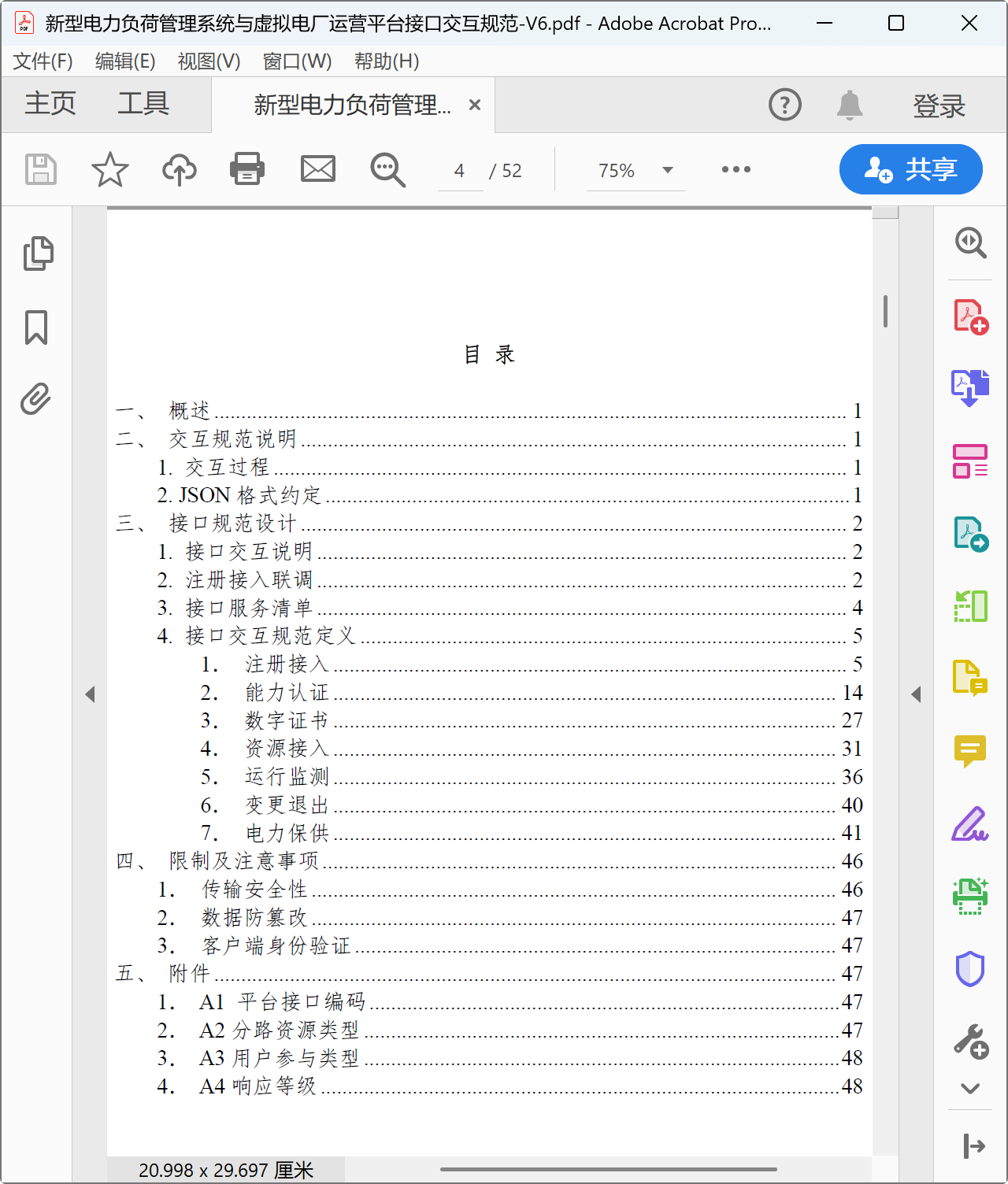
Task: Open the 视图(V) menu
Action: point(209,61)
